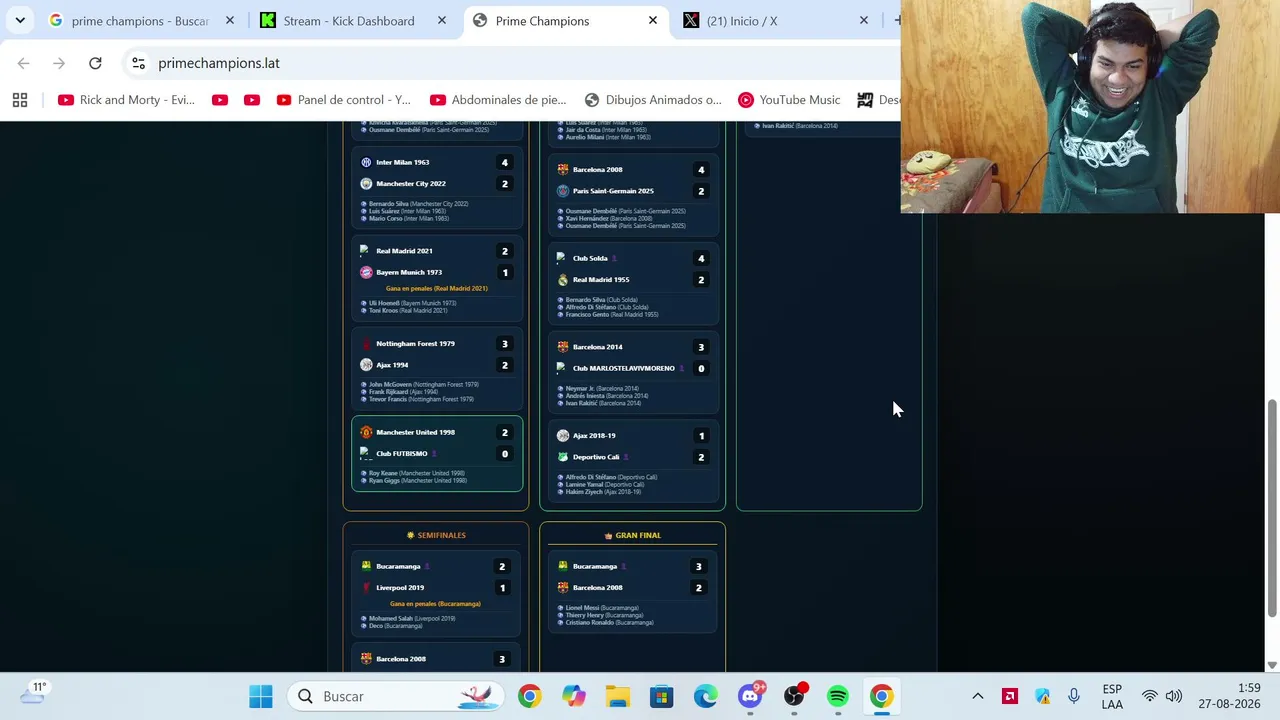Go forward with the browser arrow

(x=59, y=63)
